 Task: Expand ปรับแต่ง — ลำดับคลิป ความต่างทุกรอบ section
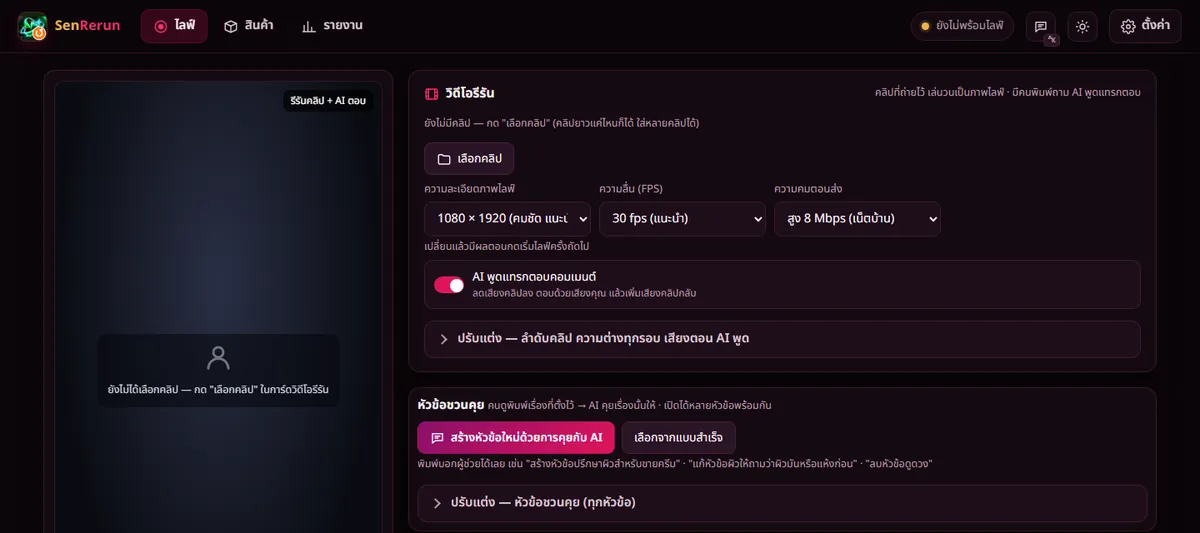point(782,339)
